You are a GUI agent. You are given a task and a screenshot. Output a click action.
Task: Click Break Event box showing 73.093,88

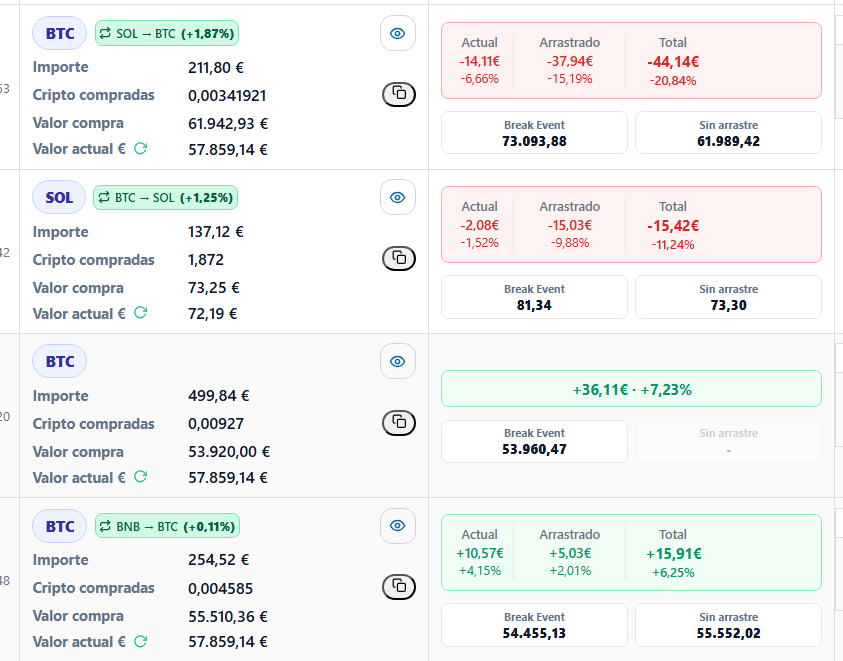534,133
